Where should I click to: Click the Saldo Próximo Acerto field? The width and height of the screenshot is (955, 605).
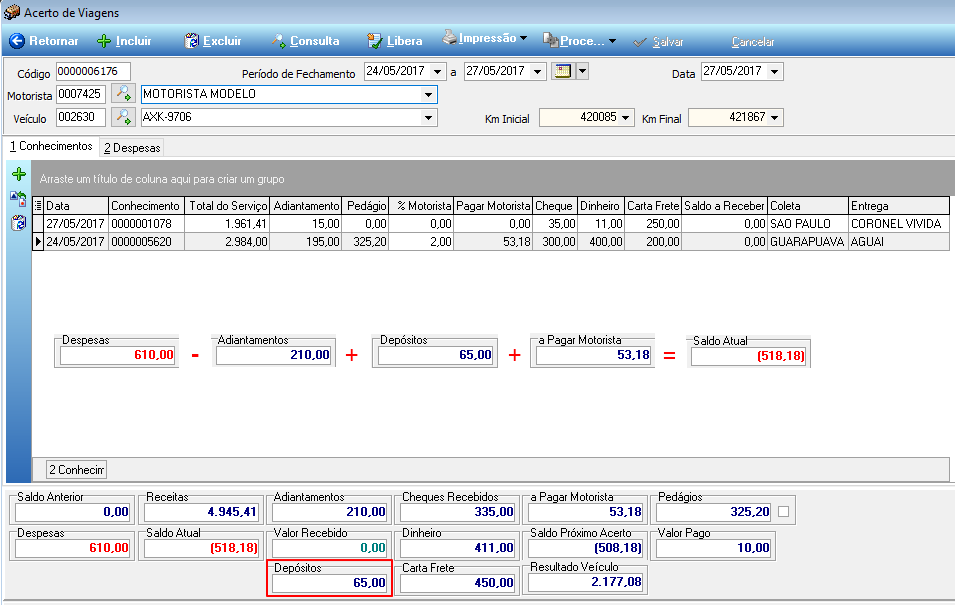586,548
